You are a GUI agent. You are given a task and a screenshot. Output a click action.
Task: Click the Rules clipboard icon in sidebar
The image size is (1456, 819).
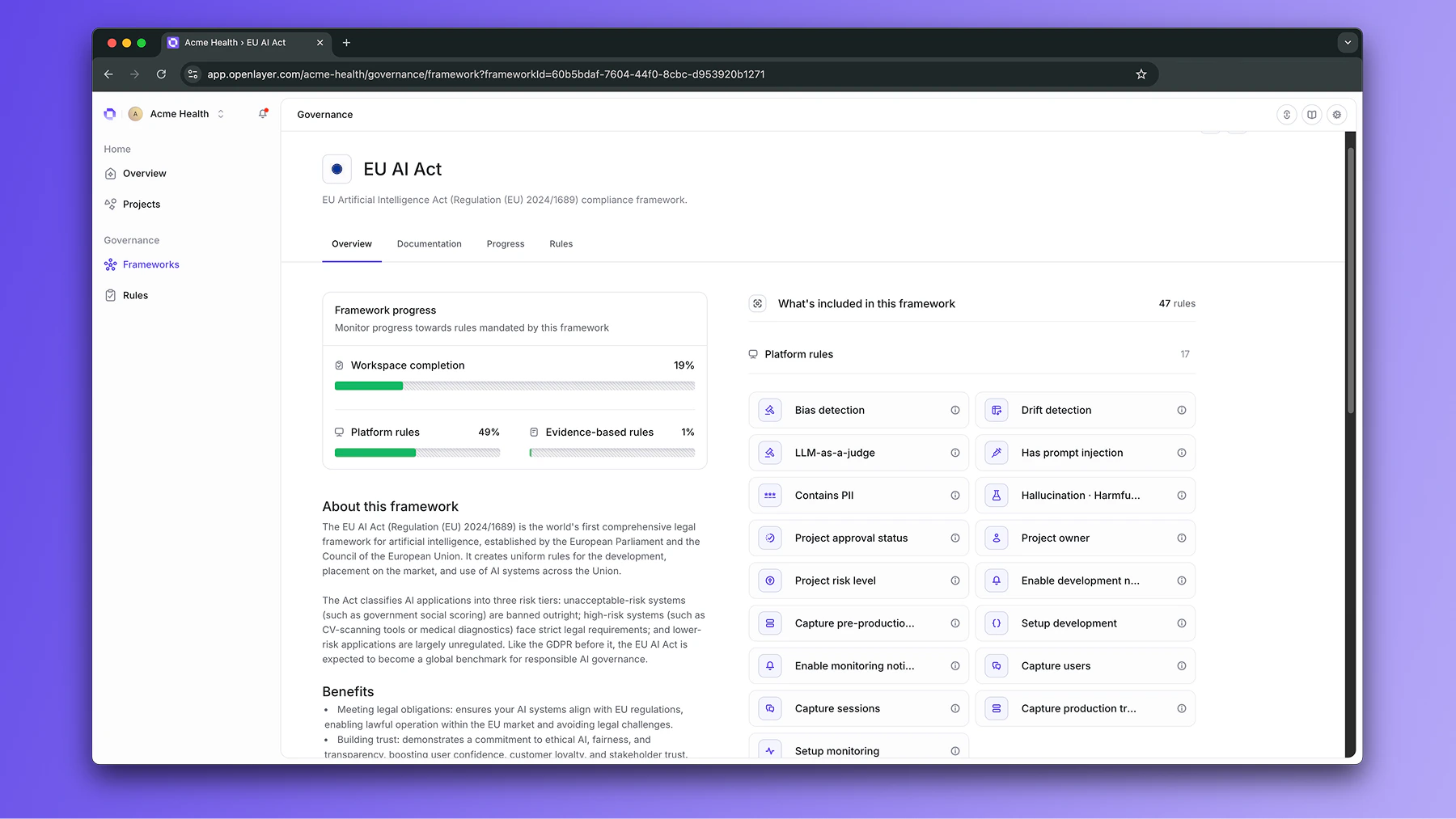tap(110, 295)
